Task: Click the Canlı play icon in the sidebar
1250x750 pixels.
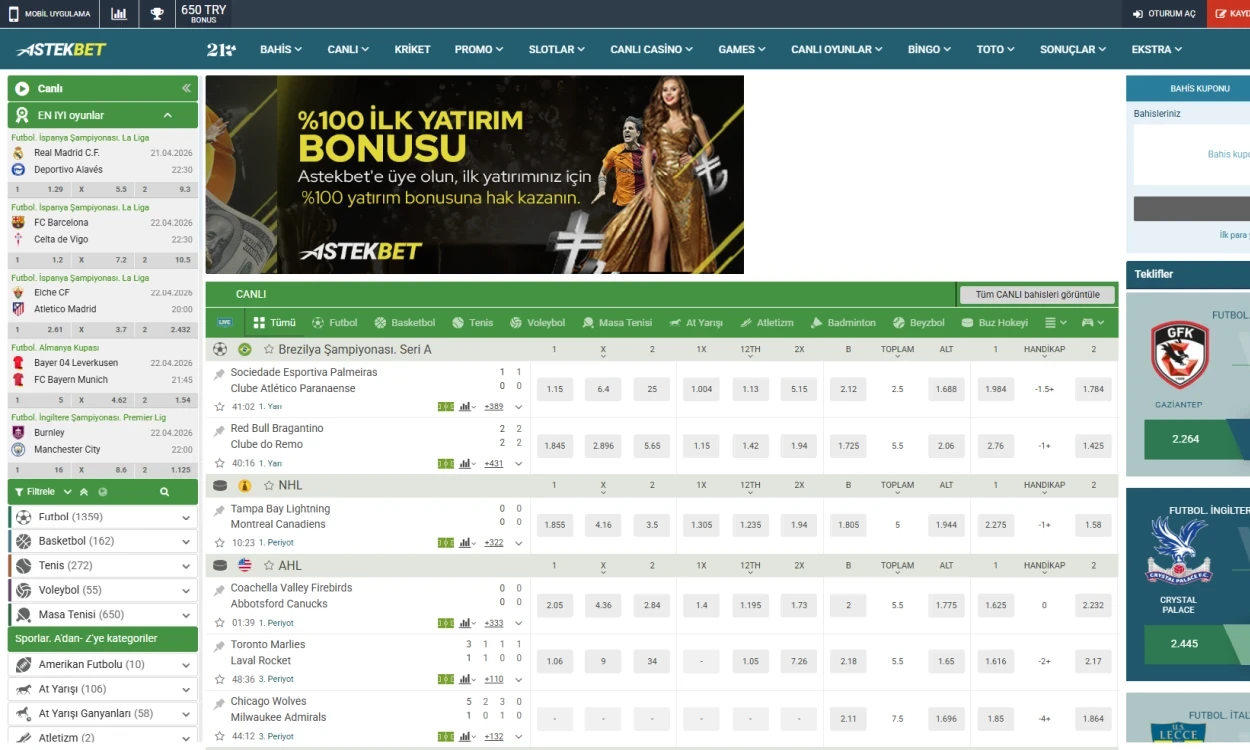Action: 22,89
